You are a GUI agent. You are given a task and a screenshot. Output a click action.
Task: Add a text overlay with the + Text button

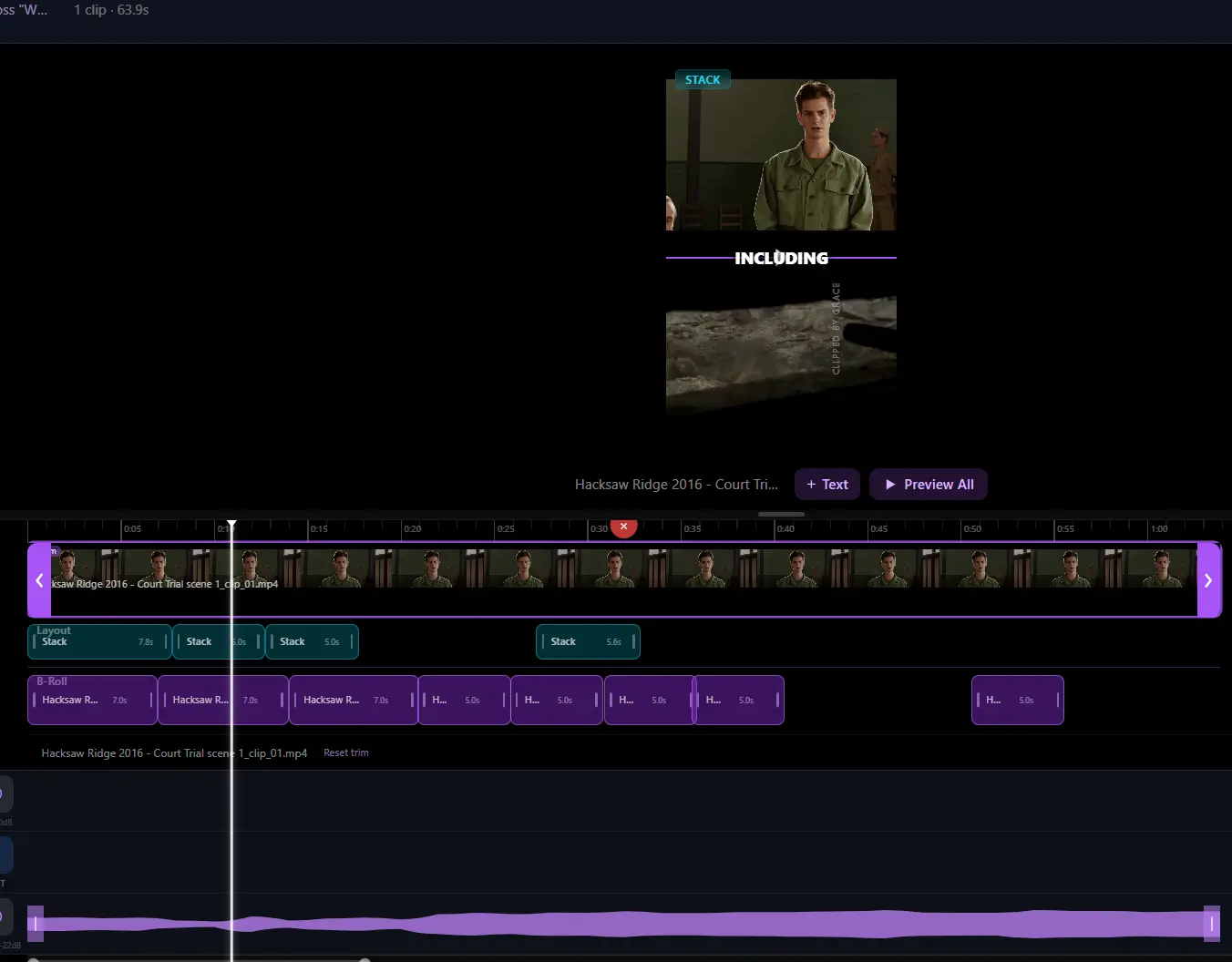pos(827,485)
